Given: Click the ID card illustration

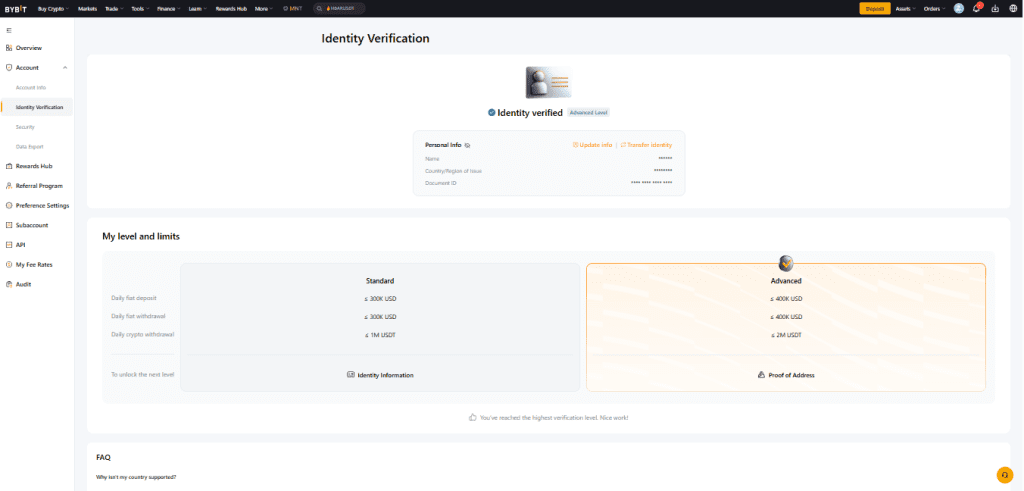Looking at the screenshot, I should point(549,82).
